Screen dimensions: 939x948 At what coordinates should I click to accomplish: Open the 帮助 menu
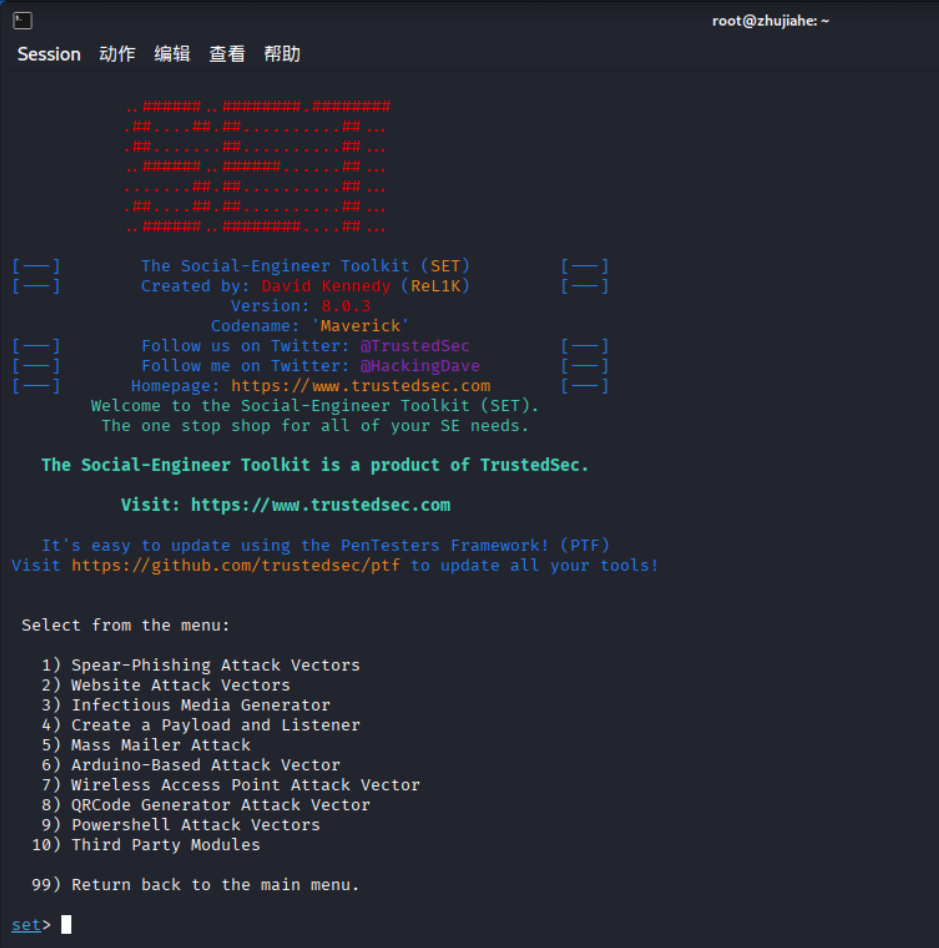click(282, 54)
